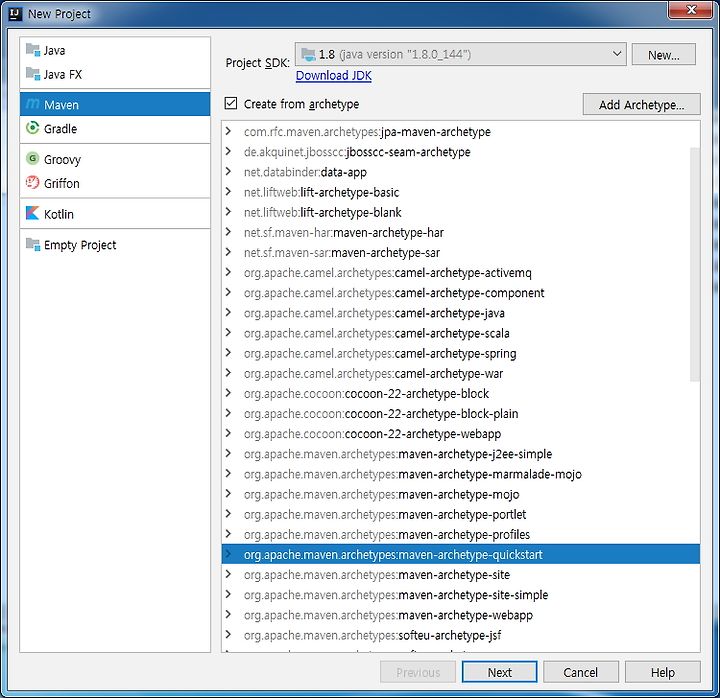Image resolution: width=720 pixels, height=698 pixels.
Task: Expand softeu-archetype-jsf node
Action: (x=228, y=635)
